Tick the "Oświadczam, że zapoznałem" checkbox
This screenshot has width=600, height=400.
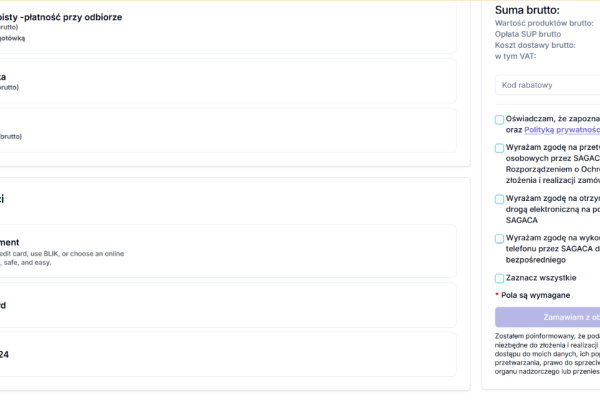click(500, 120)
